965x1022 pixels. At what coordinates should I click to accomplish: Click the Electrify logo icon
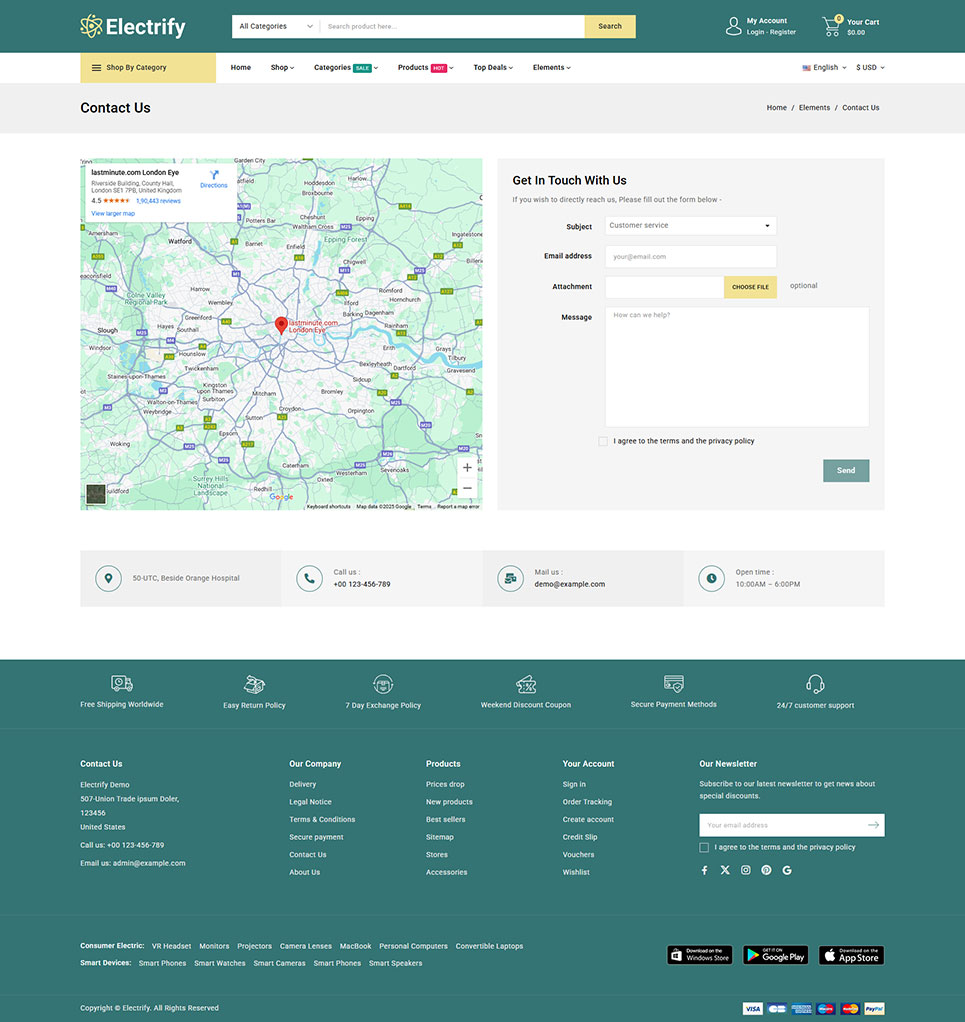point(91,26)
